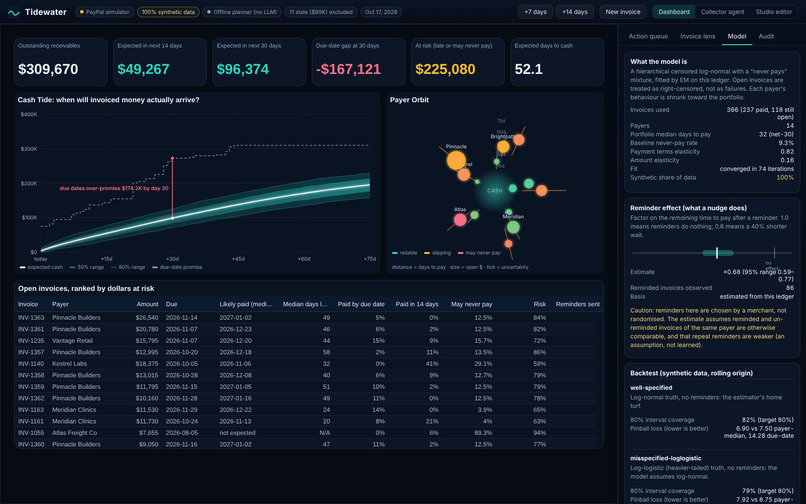Viewport: 806px width, 504px height.
Task: Click the Expected in next 30 days card
Action: [259, 62]
